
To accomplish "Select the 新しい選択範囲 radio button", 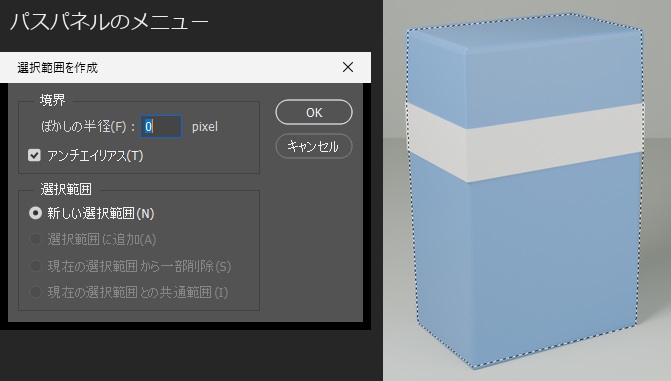I will (x=35, y=213).
